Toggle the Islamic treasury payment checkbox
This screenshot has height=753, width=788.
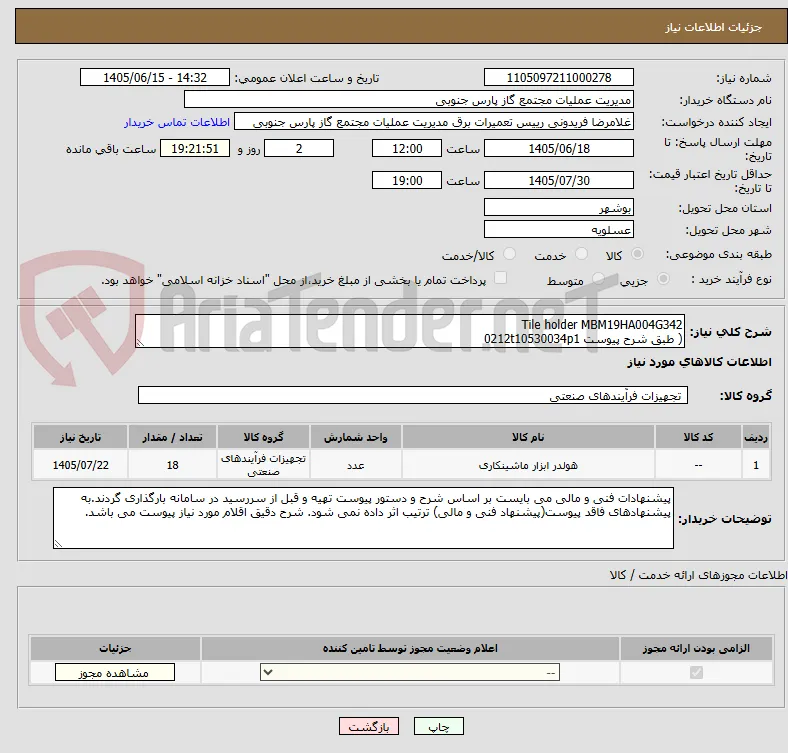(501, 278)
